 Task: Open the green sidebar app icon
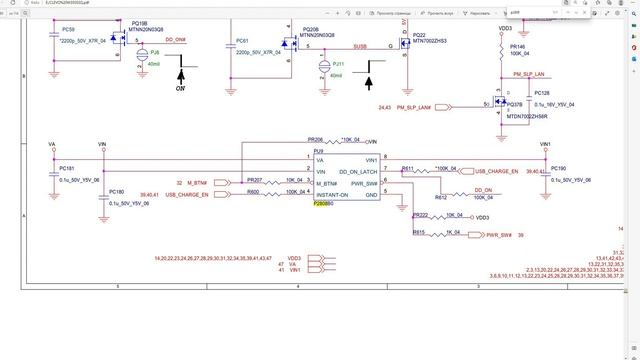point(634,25)
